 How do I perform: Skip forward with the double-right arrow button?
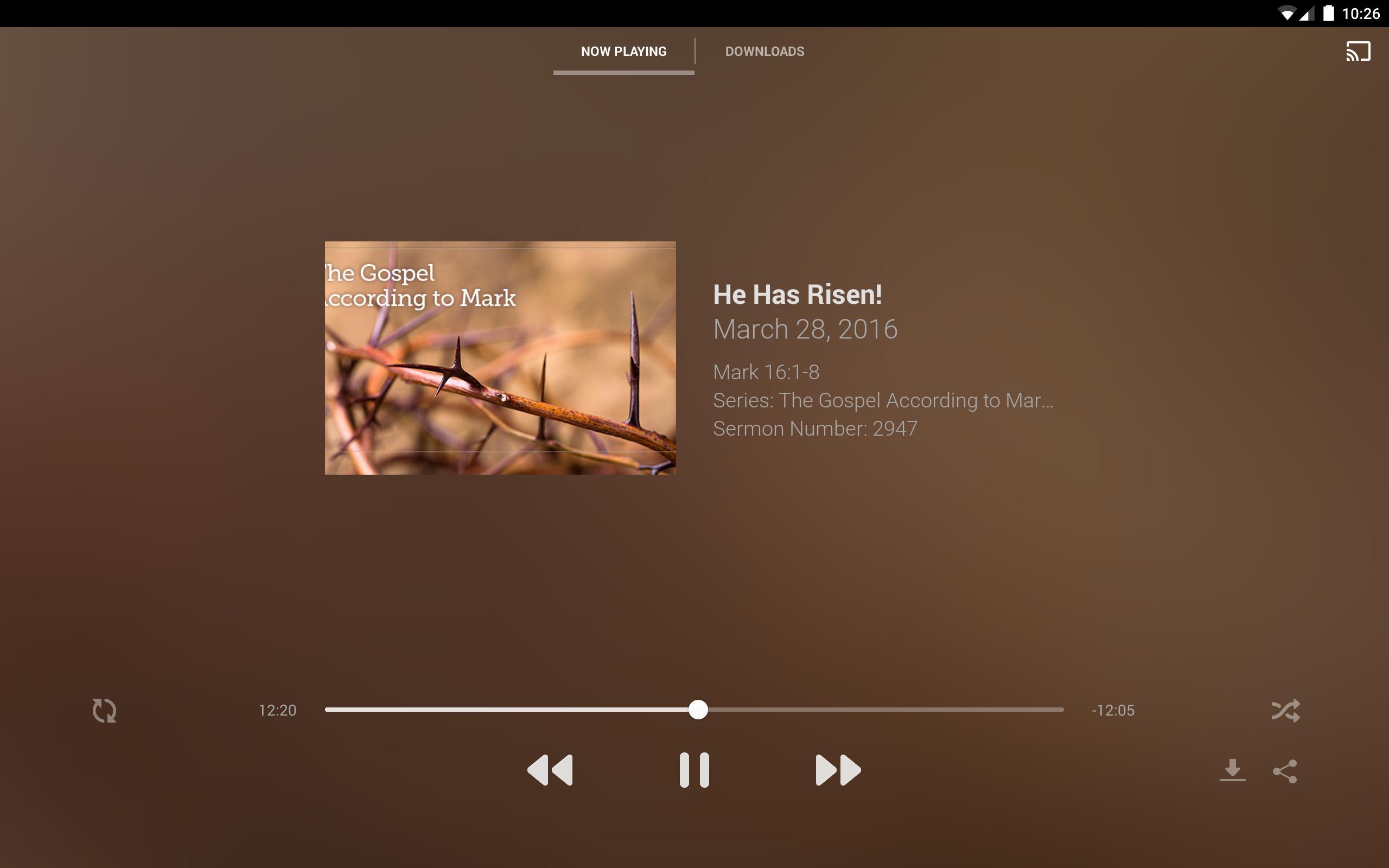click(838, 770)
